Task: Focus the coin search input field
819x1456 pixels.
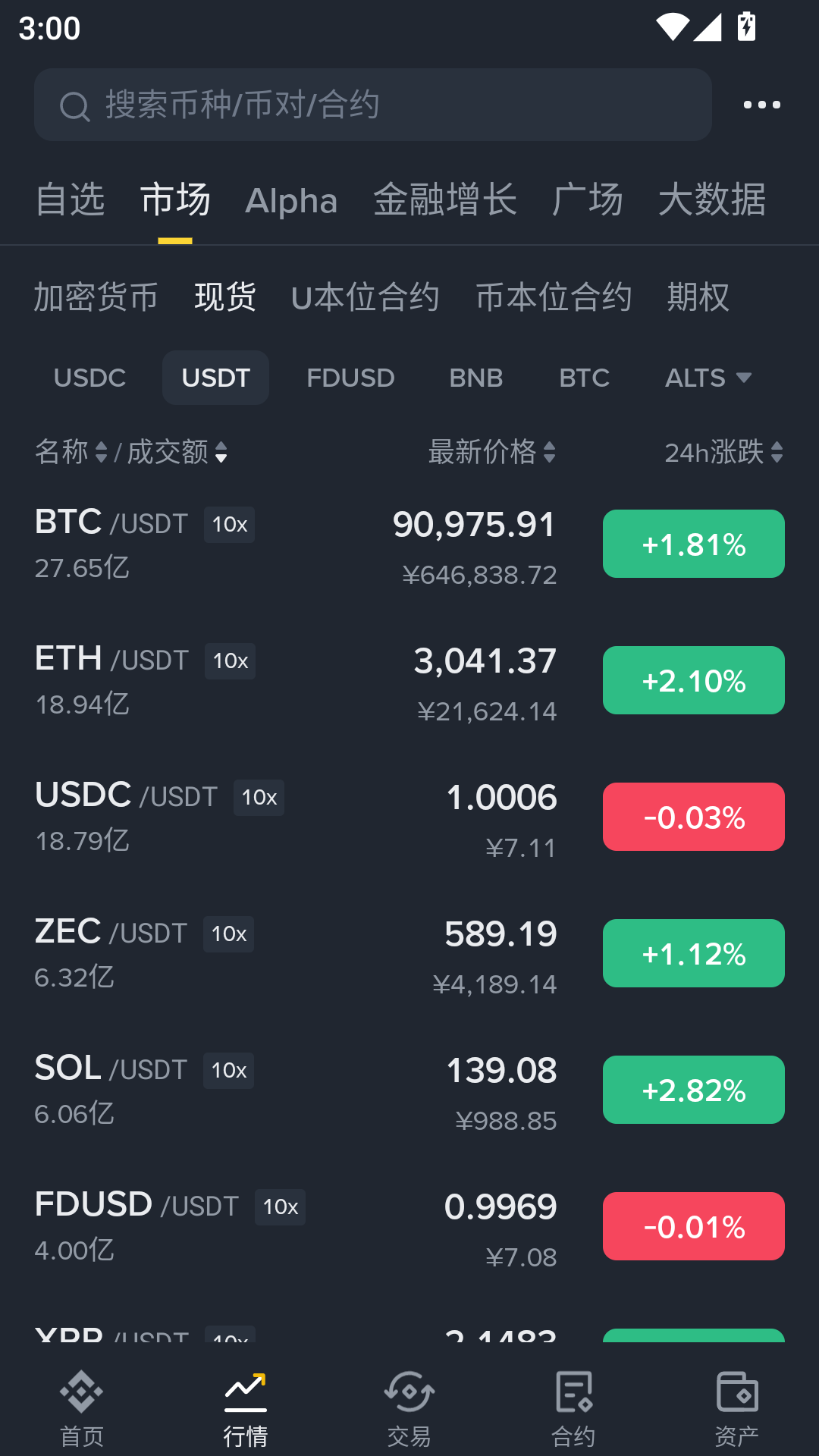Action: point(394,105)
